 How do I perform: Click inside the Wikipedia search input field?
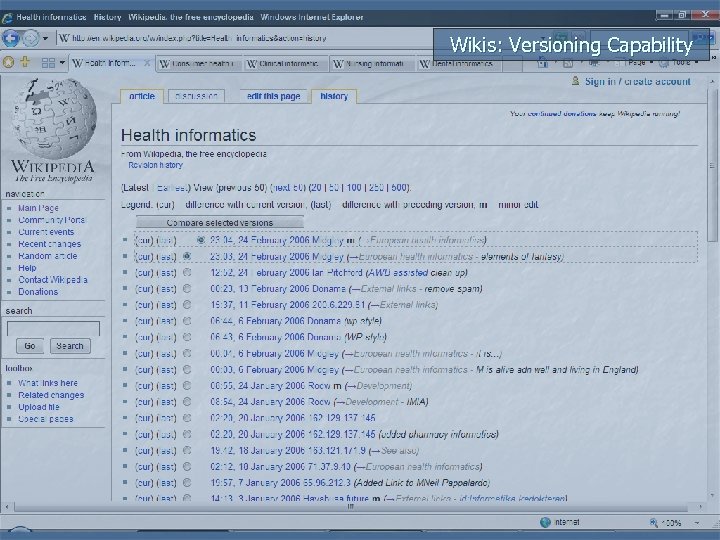click(53, 329)
